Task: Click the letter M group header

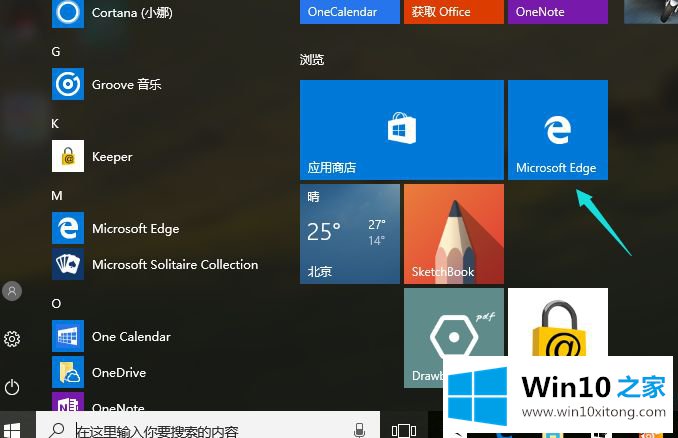Action: click(57, 195)
